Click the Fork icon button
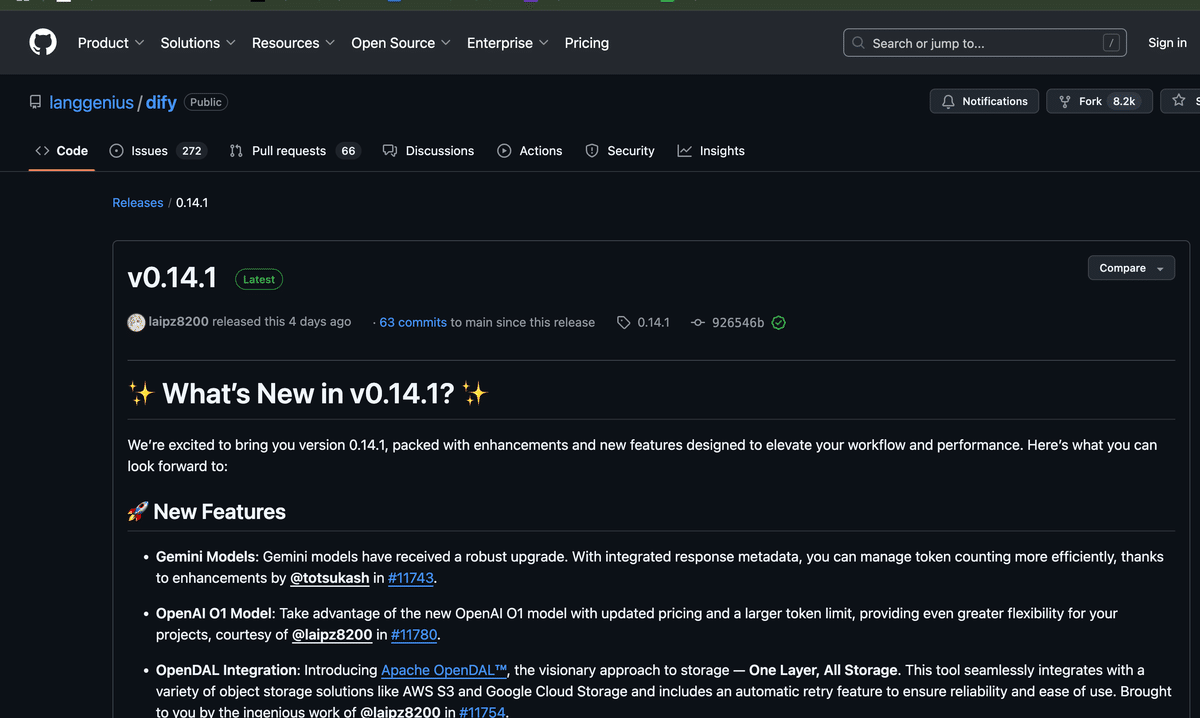Screen dimensions: 1200x718 click(x=1065, y=102)
